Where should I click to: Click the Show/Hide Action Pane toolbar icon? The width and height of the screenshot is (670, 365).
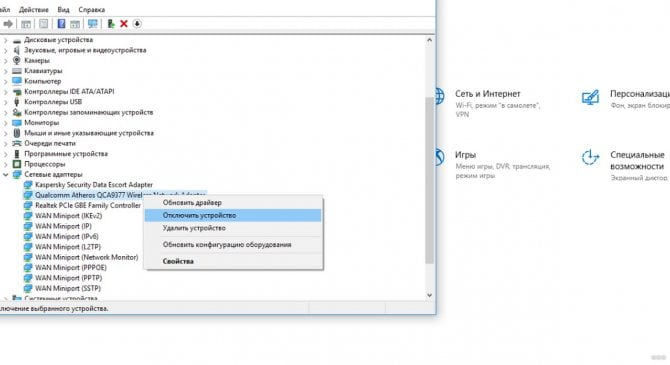click(75, 24)
